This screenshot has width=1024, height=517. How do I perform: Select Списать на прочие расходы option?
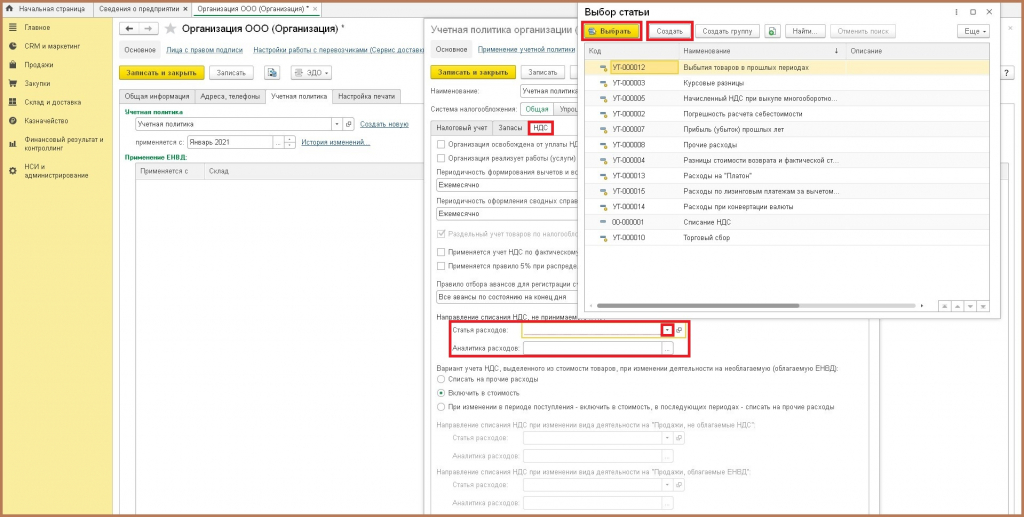(441, 379)
